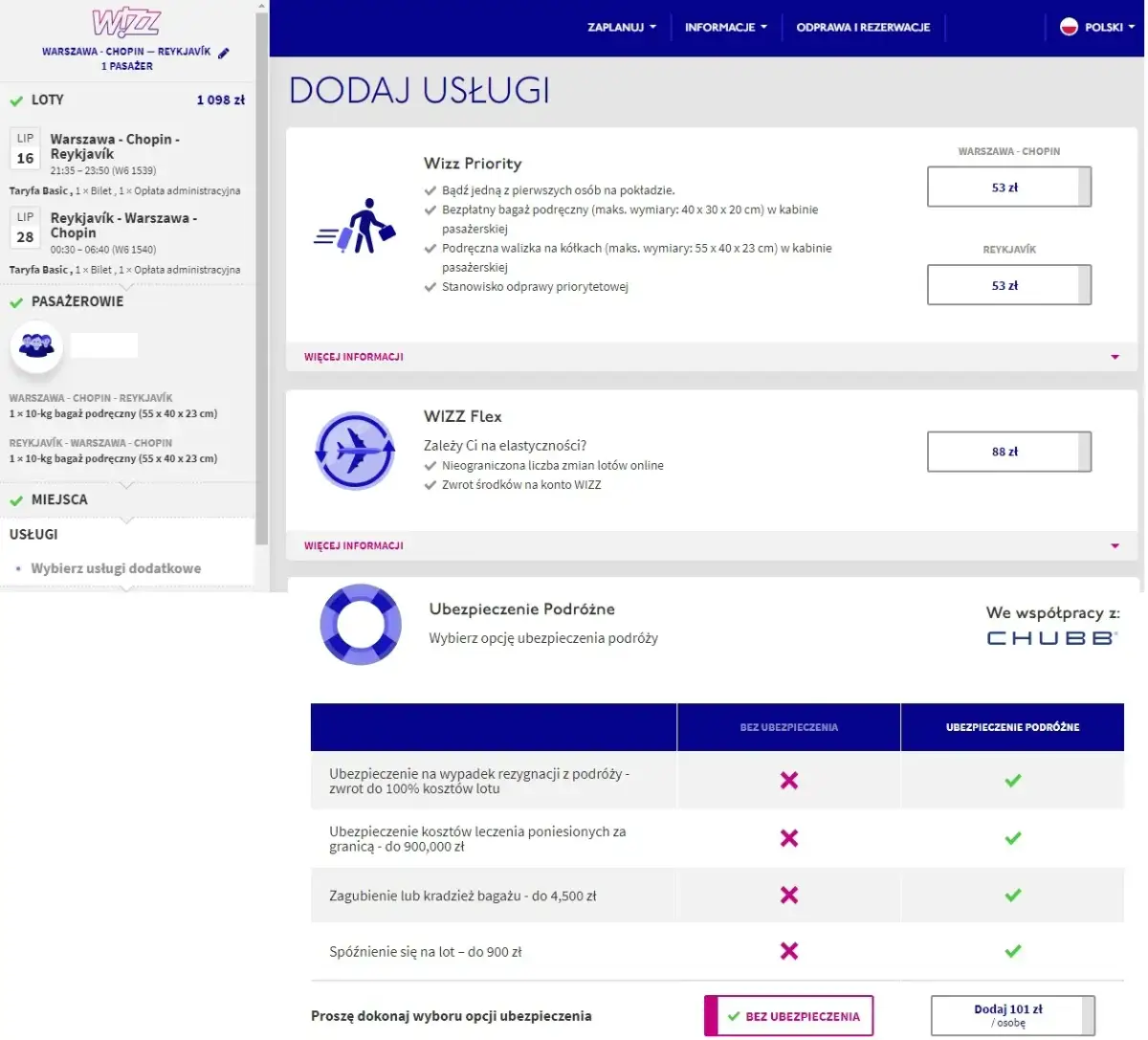The width and height of the screenshot is (1148, 1040).
Task: Click the pink X under Bez Ubezpieczenia for lost baggage
Action: click(x=788, y=896)
